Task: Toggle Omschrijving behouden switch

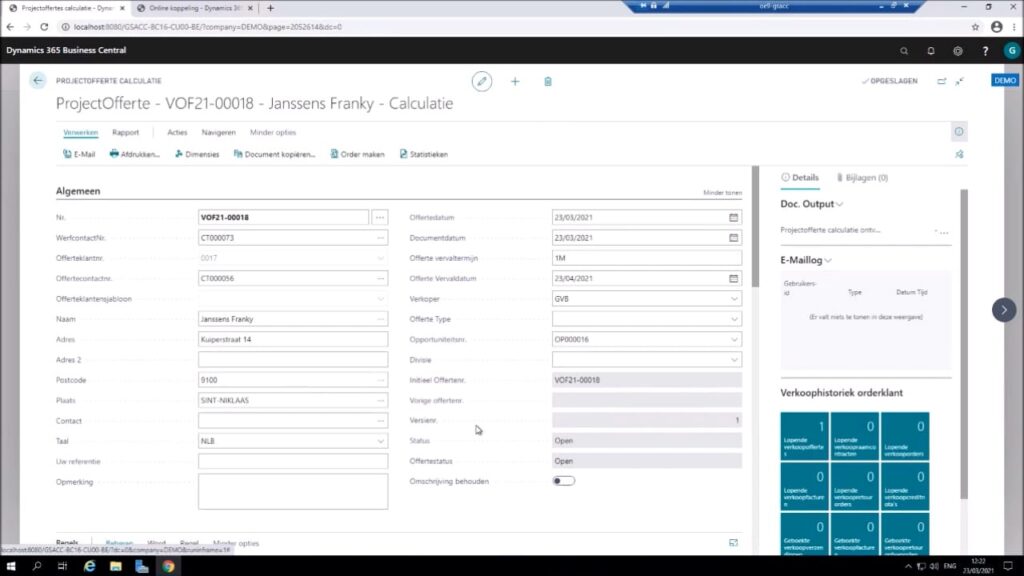Action: (564, 481)
